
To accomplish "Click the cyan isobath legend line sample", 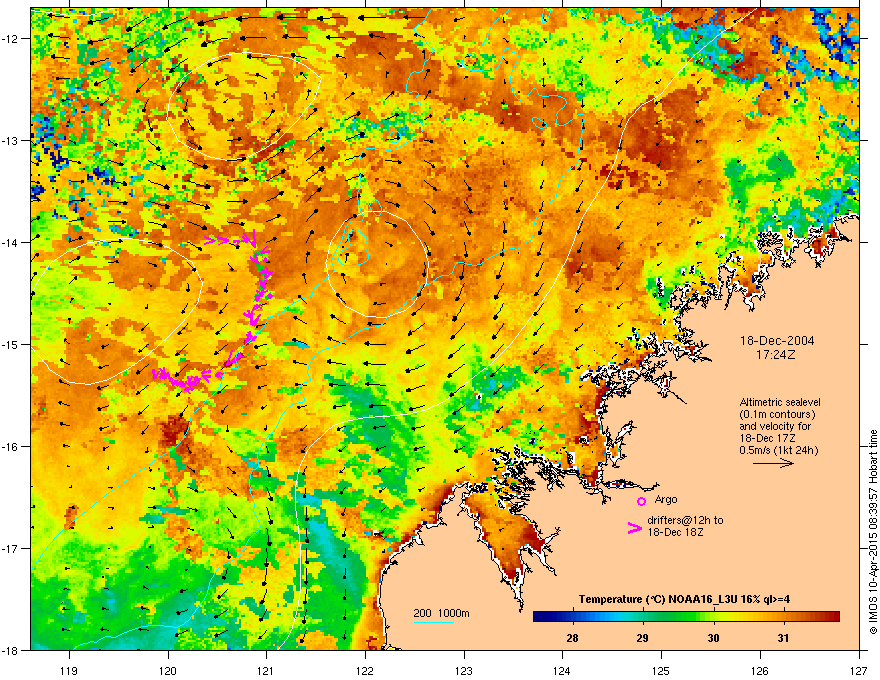I will 434,622.
